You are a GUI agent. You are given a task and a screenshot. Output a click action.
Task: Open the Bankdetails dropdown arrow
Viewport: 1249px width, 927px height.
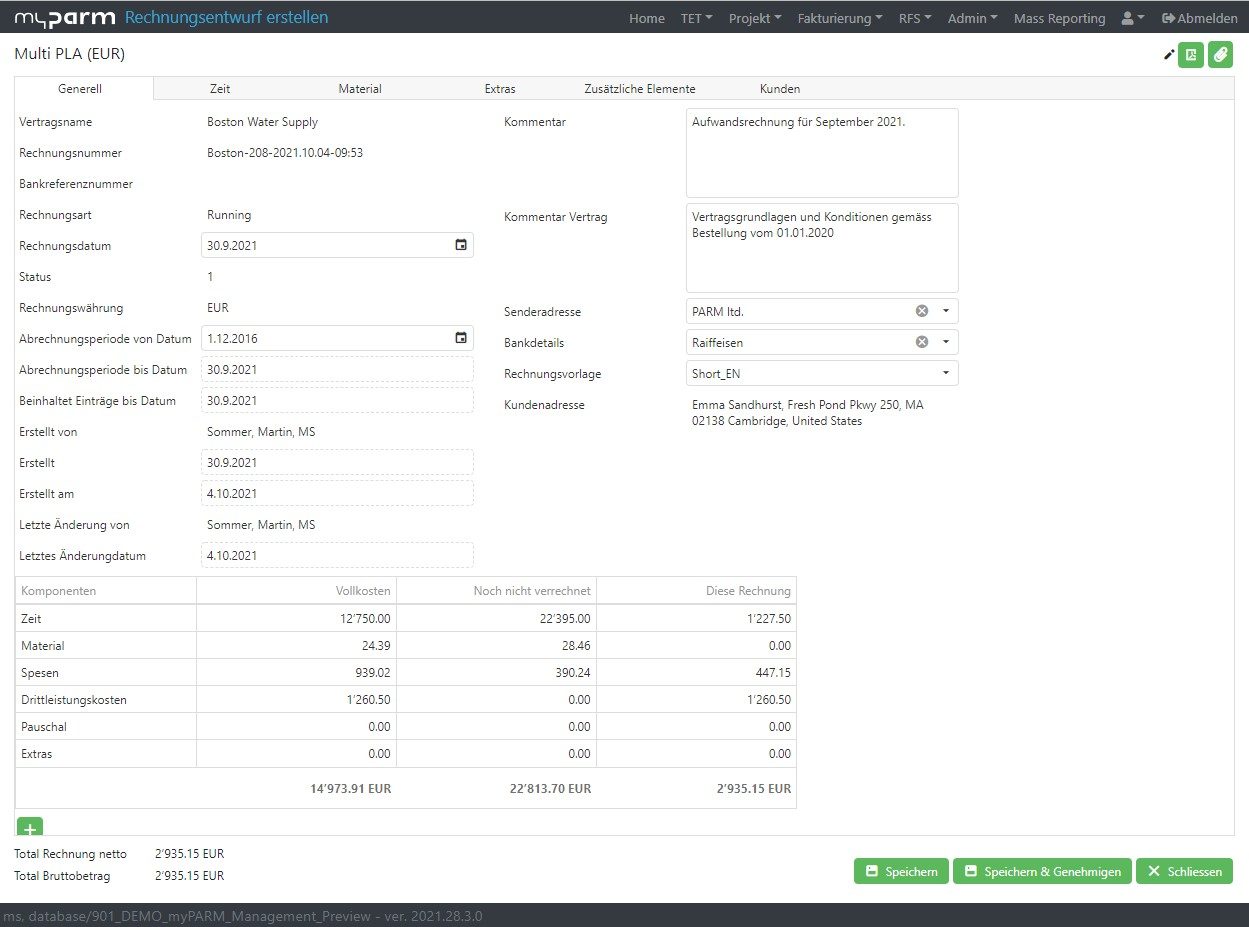(945, 342)
